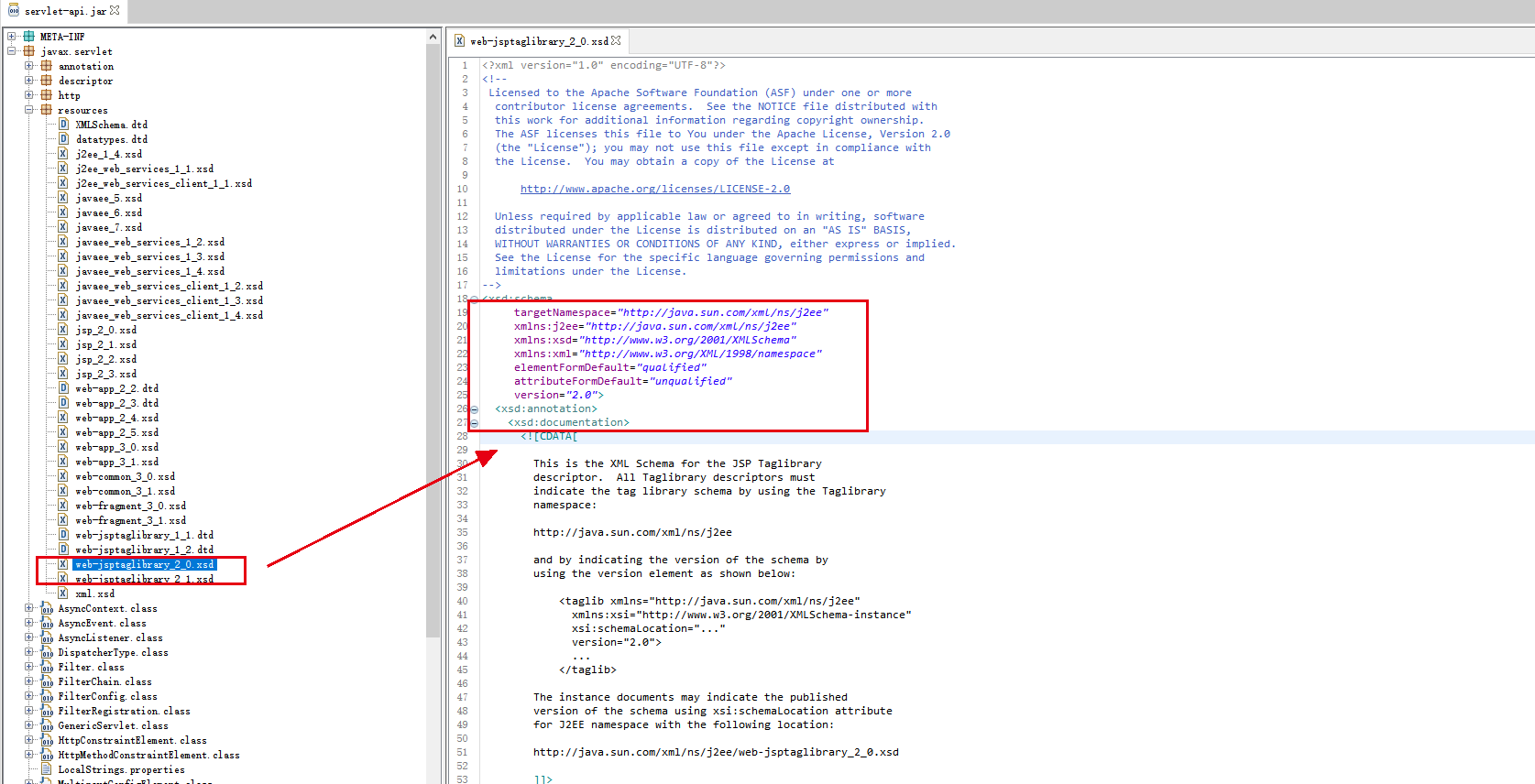Click the j2ee_1_4.xsd file icon
Viewport: 1535px width, 784px height.
pyautogui.click(x=63, y=154)
